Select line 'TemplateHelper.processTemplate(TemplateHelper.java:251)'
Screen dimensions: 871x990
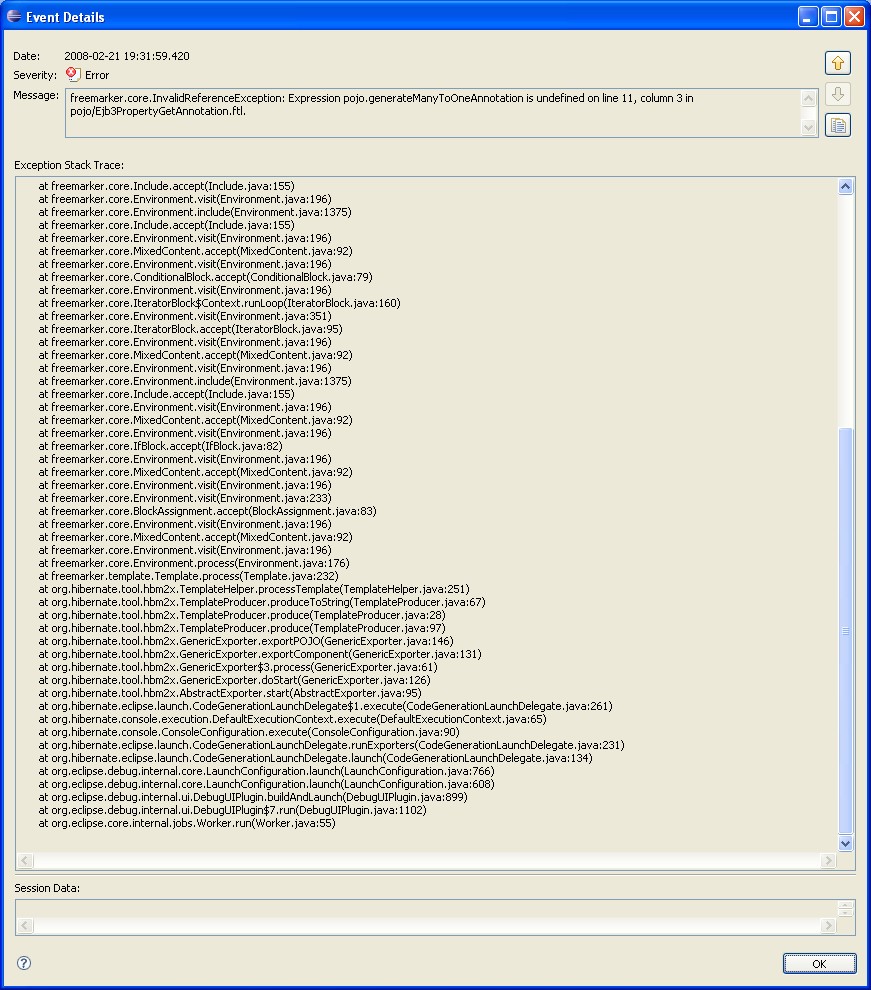point(254,589)
